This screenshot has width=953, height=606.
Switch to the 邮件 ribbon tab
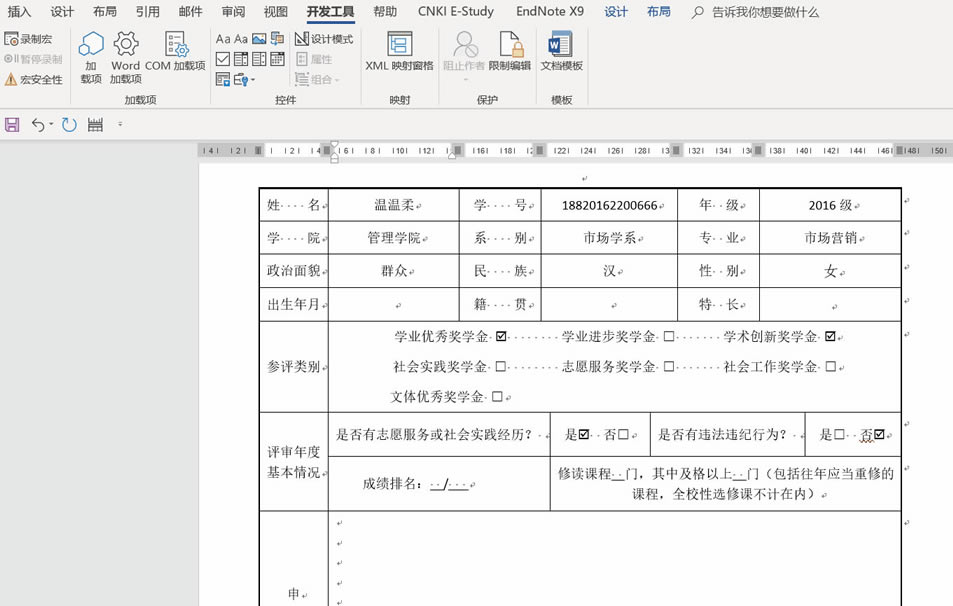(190, 12)
